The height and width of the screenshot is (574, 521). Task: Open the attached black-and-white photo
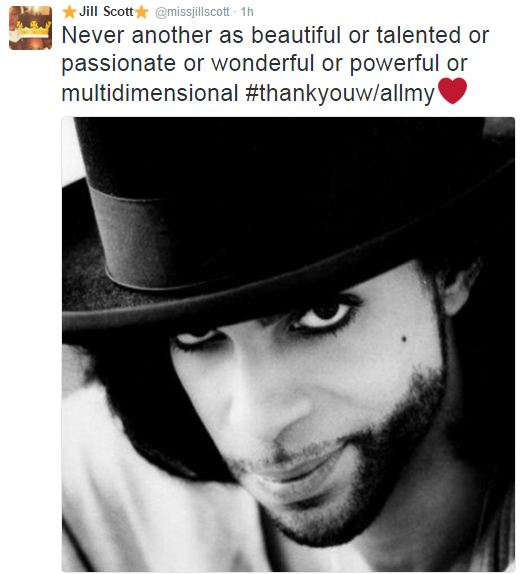click(x=288, y=344)
